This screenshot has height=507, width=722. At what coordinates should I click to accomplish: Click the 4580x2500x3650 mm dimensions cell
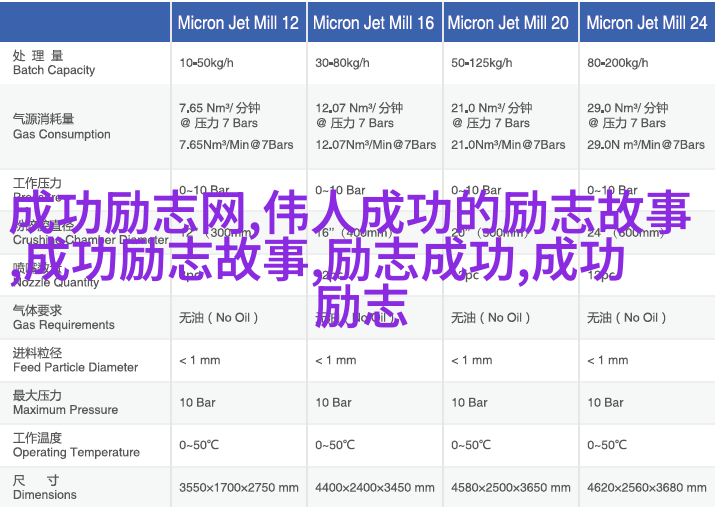pos(511,488)
